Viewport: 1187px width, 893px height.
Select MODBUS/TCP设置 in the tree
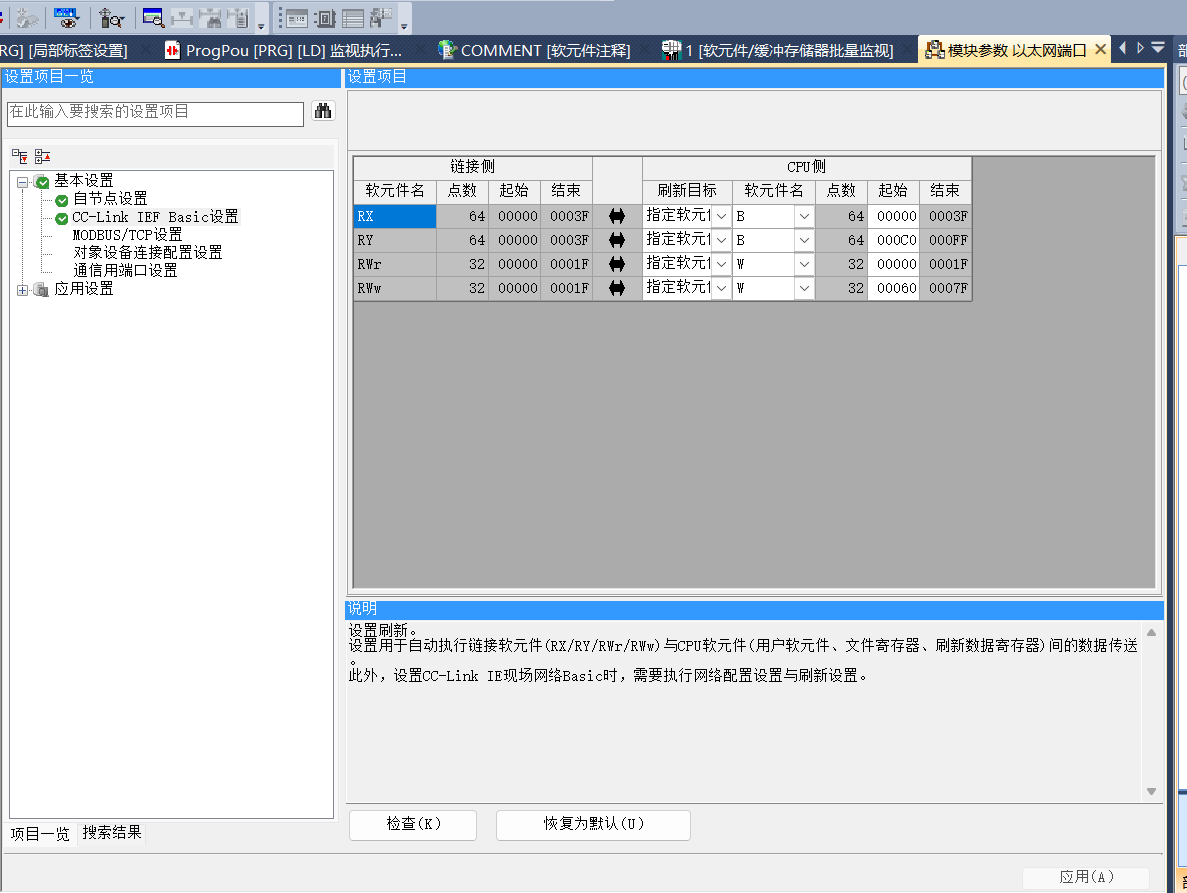pos(127,235)
